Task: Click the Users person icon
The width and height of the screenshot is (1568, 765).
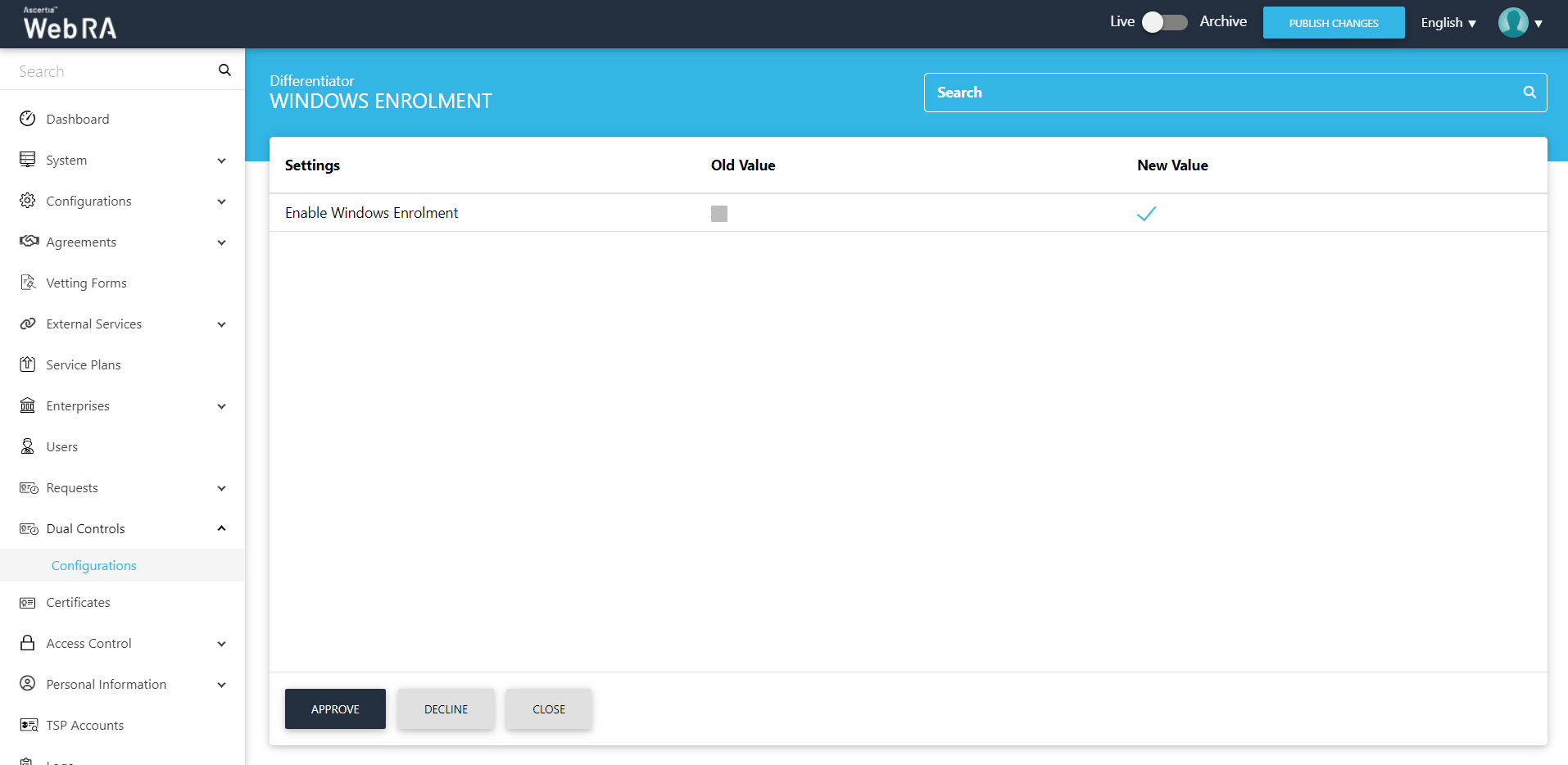Action: pos(28,446)
